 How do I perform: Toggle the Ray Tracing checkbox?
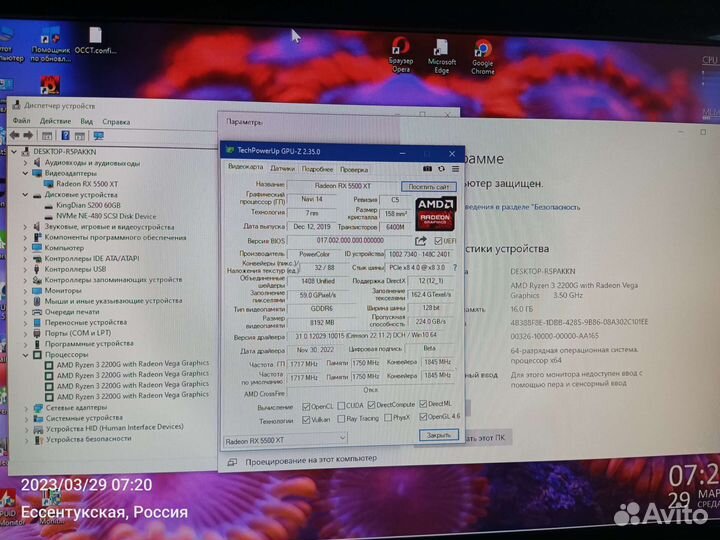pos(341,419)
